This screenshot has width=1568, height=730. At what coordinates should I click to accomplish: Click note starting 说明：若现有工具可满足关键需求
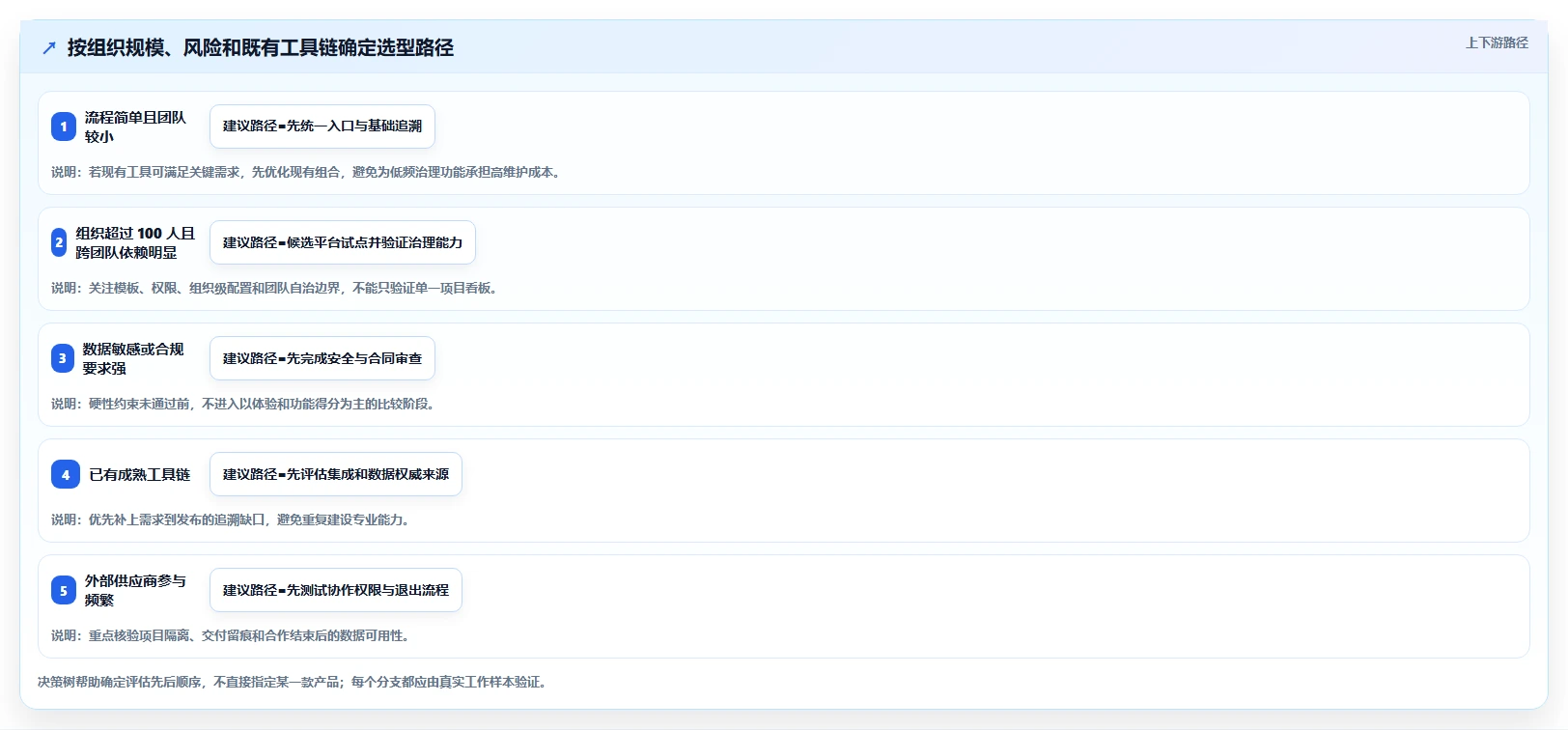(308, 172)
